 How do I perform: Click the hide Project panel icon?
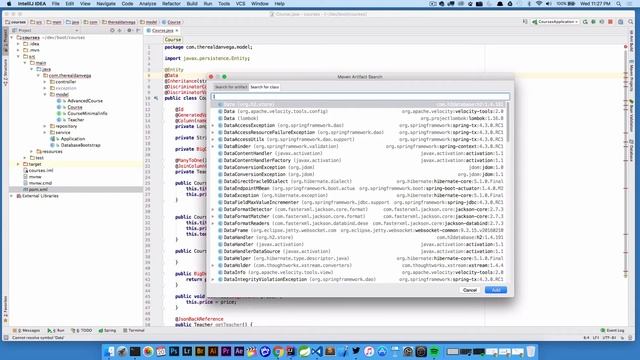tap(138, 31)
